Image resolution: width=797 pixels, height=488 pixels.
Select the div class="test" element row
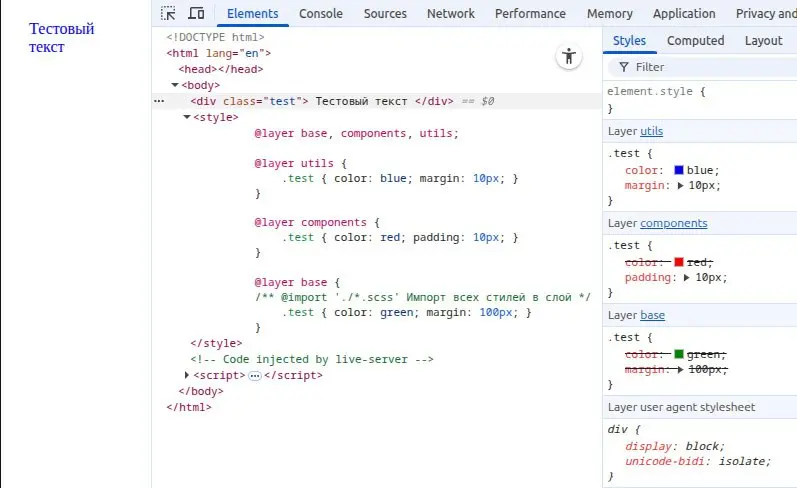point(376,101)
